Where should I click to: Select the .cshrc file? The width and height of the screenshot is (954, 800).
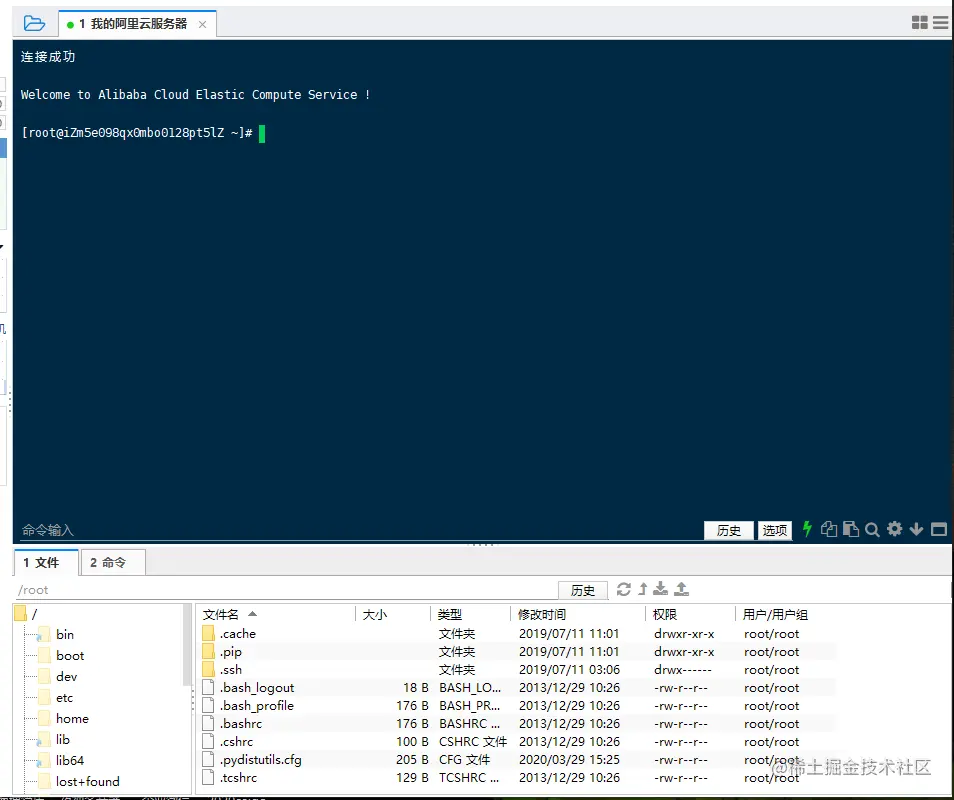click(x=517, y=742)
